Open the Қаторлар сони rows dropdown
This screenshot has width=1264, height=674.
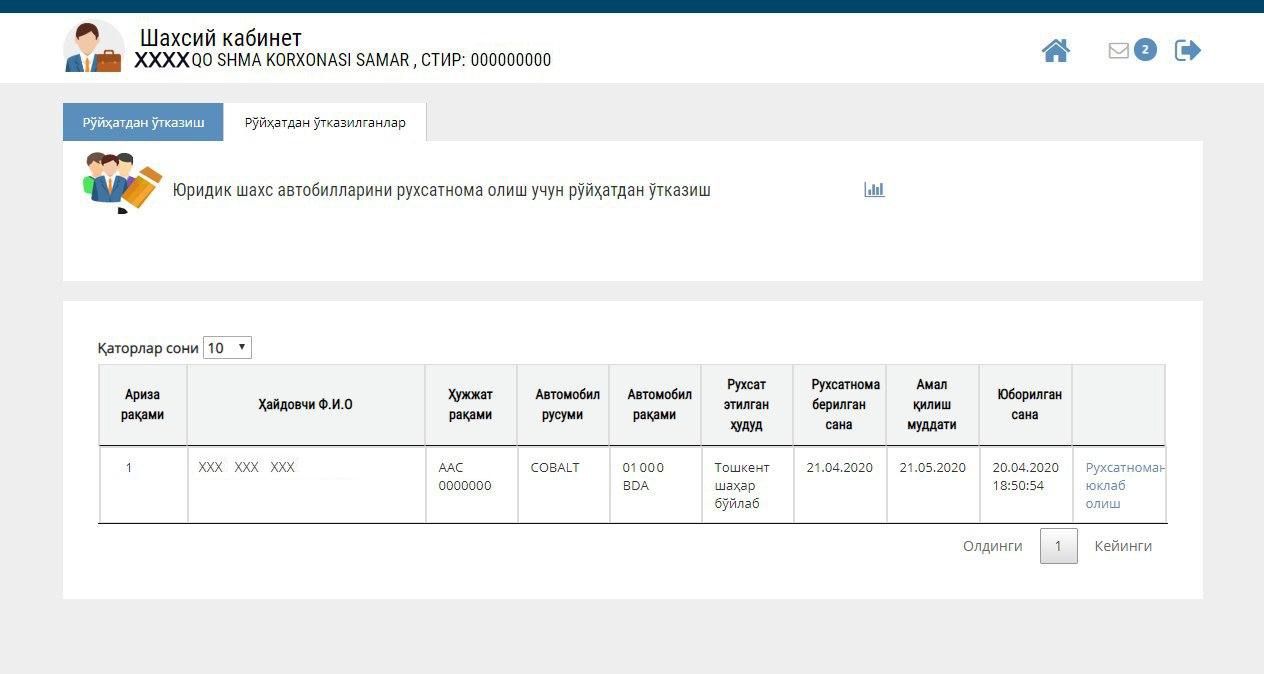(227, 348)
